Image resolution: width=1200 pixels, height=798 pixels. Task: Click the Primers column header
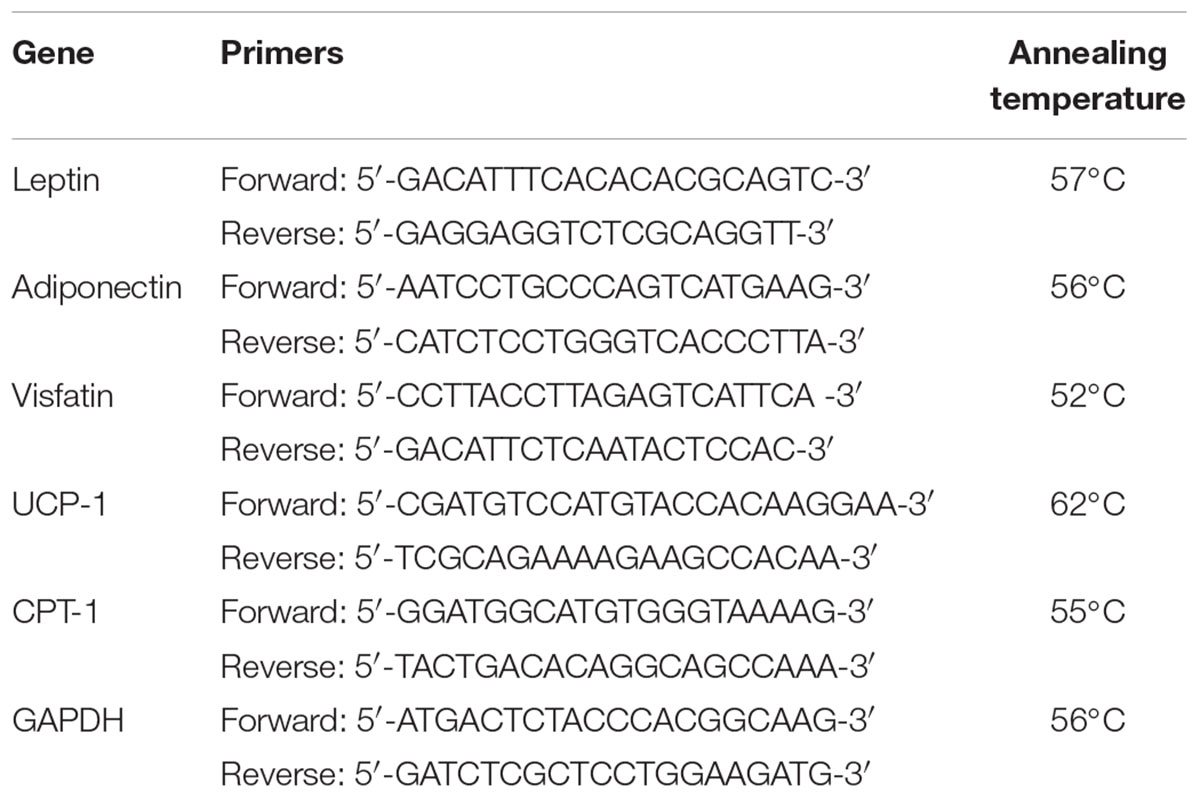click(281, 53)
